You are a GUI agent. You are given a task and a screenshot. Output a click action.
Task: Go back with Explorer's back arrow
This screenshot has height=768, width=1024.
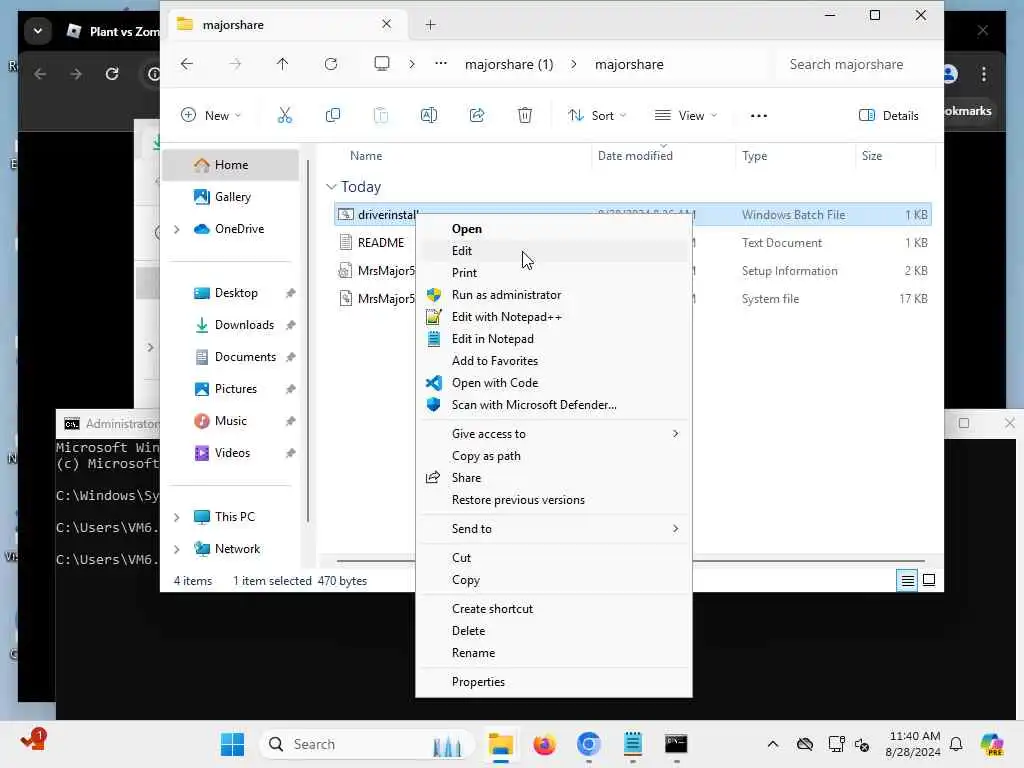(x=187, y=64)
